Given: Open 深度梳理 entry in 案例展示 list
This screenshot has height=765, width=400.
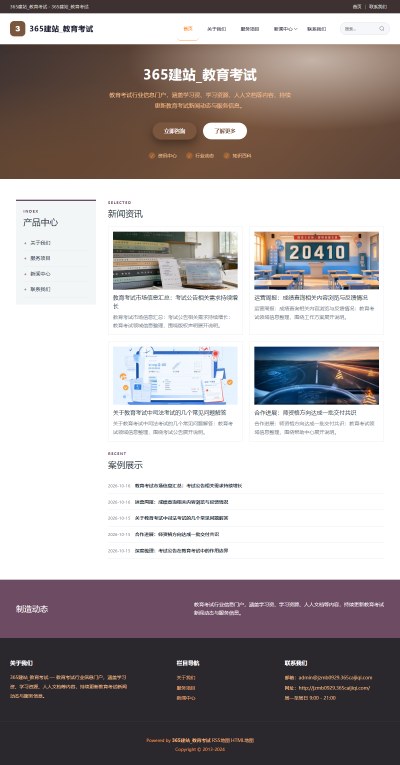Looking at the screenshot, I should (181, 550).
